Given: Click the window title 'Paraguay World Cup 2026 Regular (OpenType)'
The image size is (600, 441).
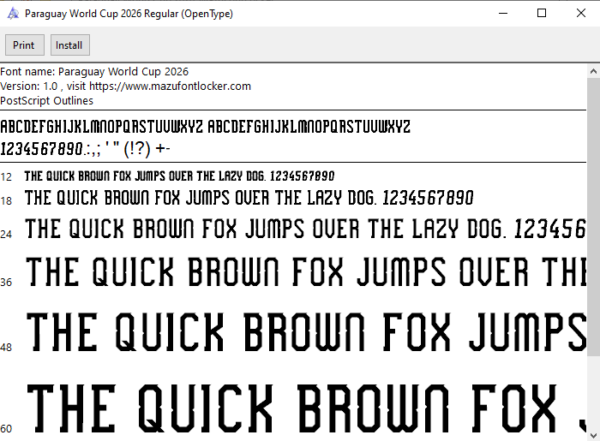Looking at the screenshot, I should click(129, 14).
